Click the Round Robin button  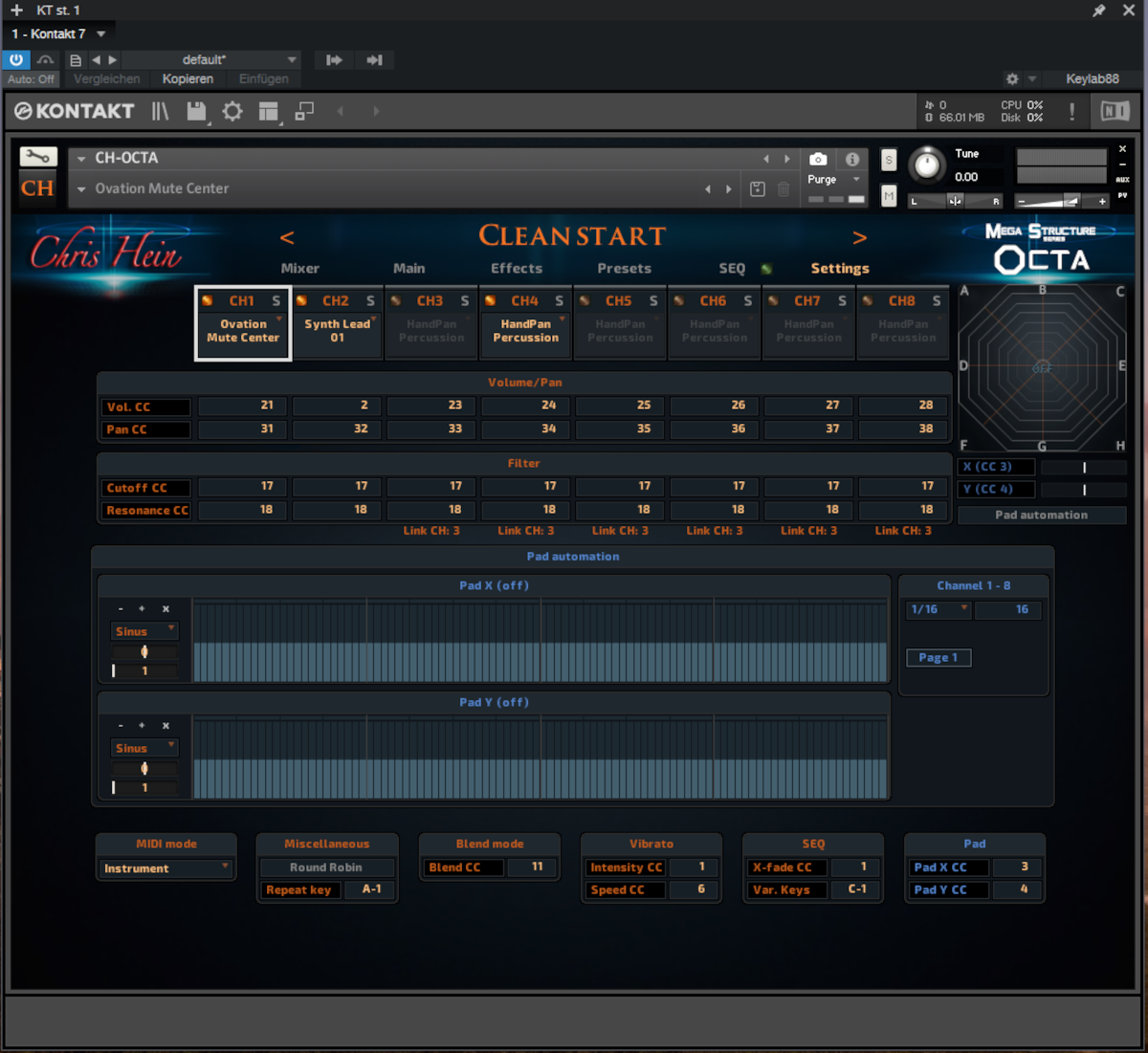tap(326, 867)
